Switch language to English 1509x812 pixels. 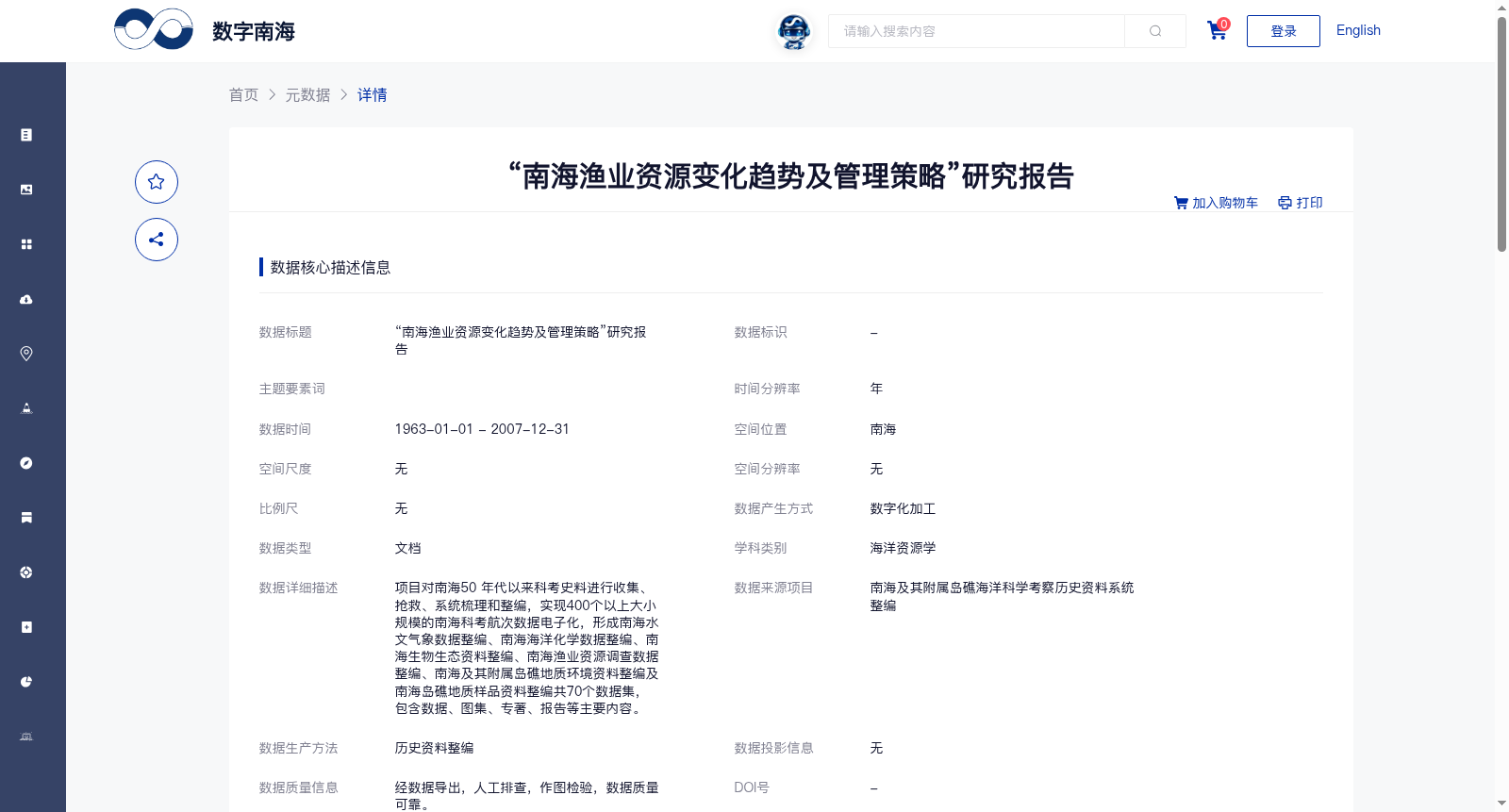[1358, 30]
